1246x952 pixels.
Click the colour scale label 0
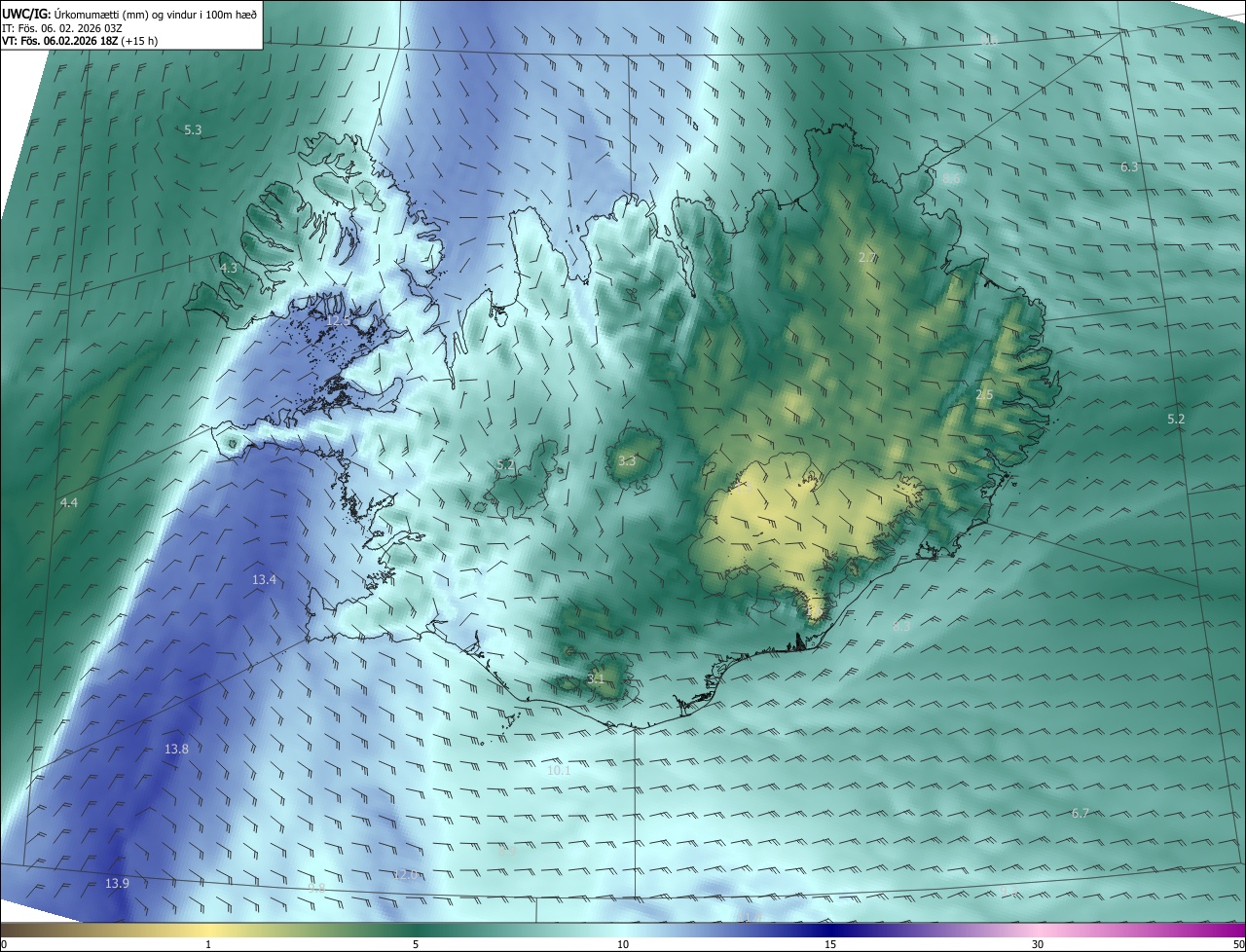point(4,944)
